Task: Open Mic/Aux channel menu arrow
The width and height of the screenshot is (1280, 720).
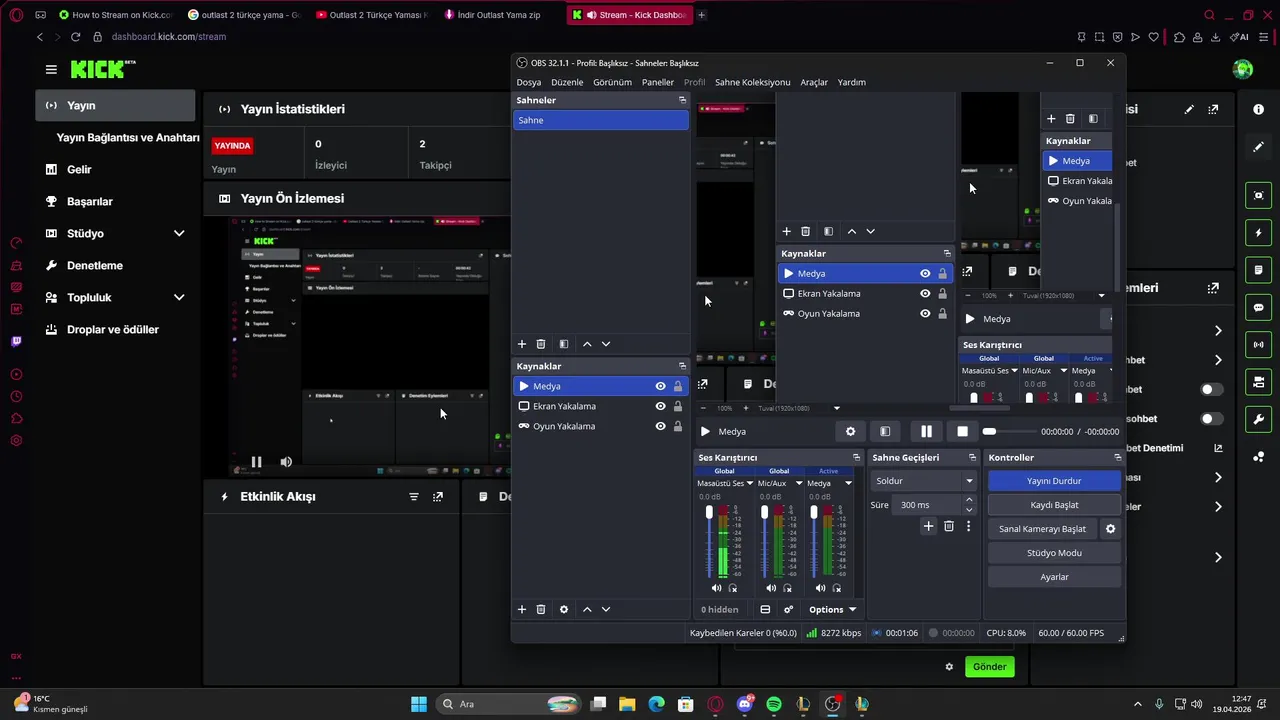Action: point(798,484)
